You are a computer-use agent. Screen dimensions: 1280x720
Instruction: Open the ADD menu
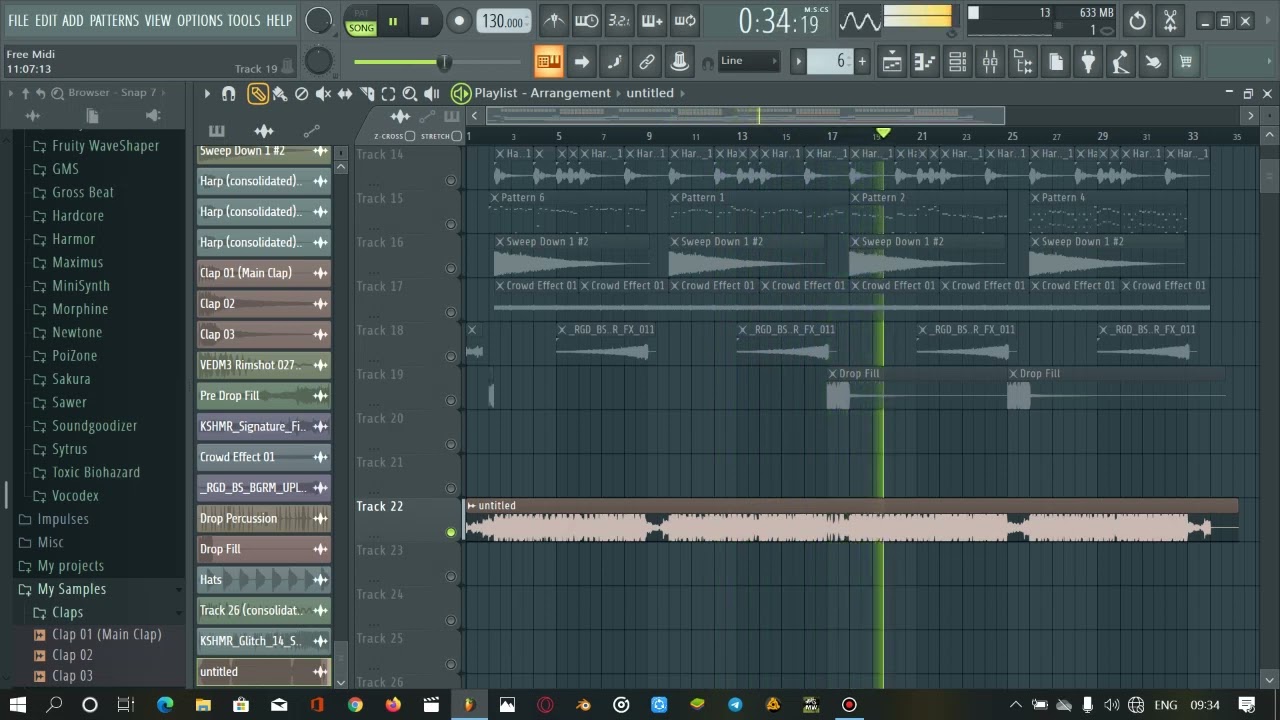pyautogui.click(x=73, y=20)
